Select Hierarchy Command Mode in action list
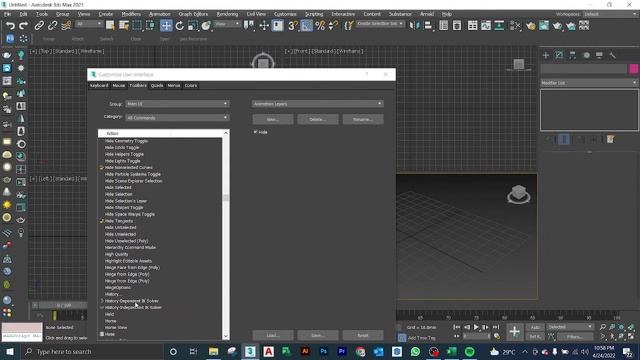 130,247
